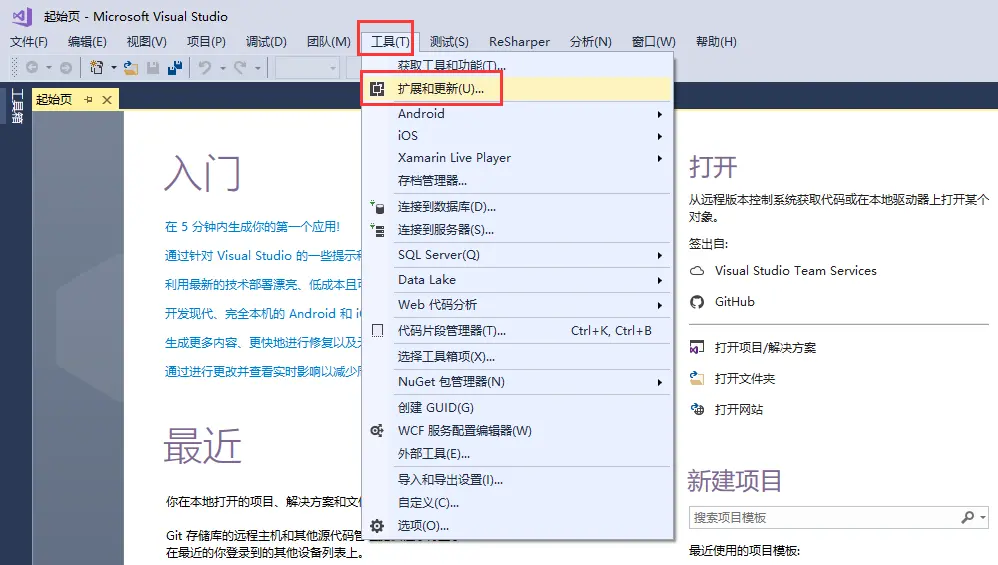998x565 pixels.
Task: Click the Navigate Forward toolbar icon
Action: 66,67
